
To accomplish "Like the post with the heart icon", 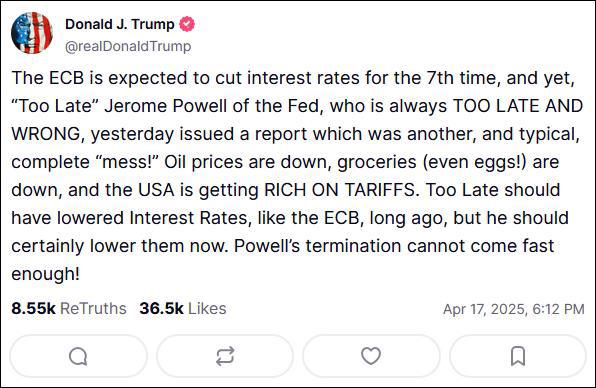I will click(371, 356).
